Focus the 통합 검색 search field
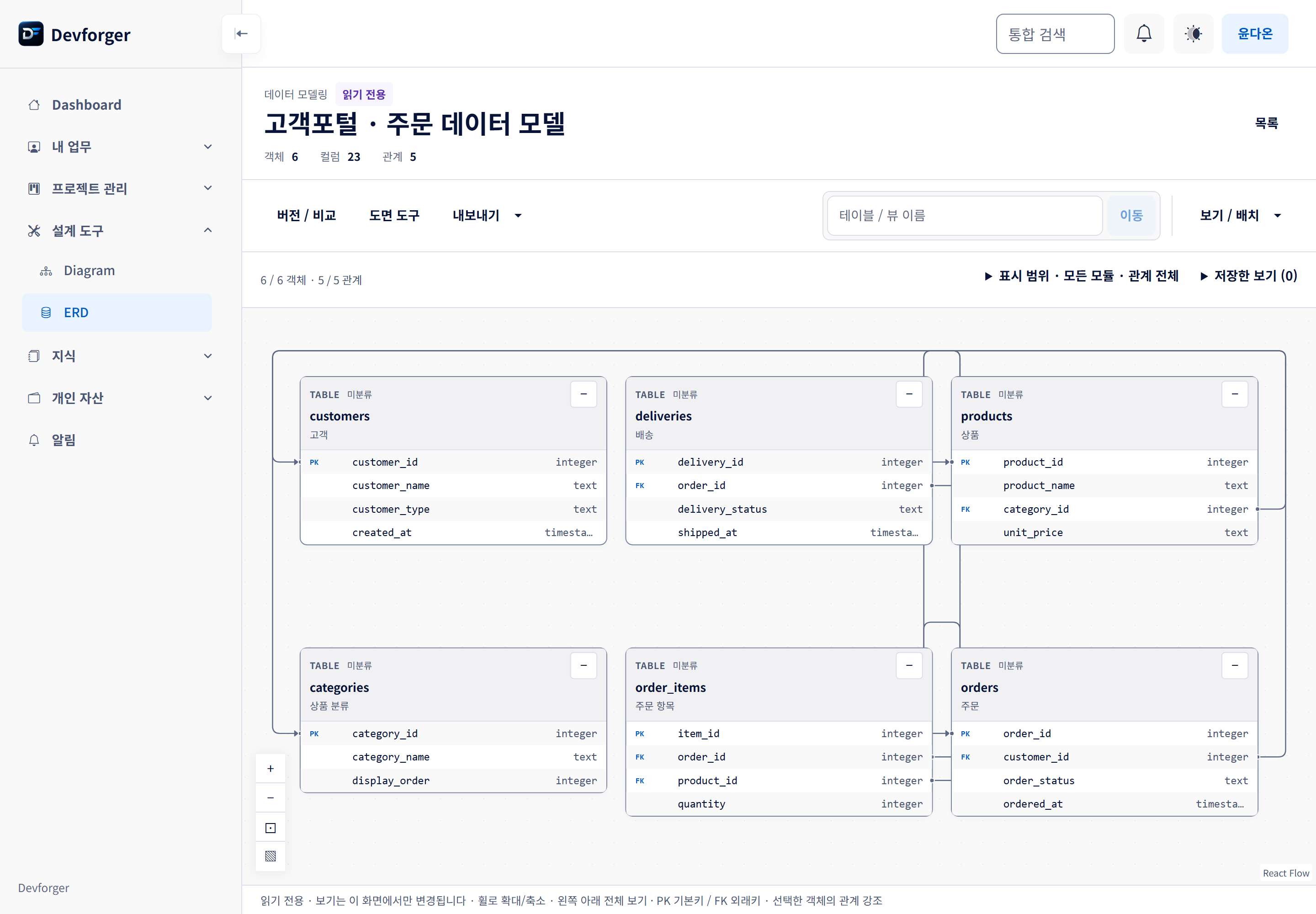 coord(1055,34)
